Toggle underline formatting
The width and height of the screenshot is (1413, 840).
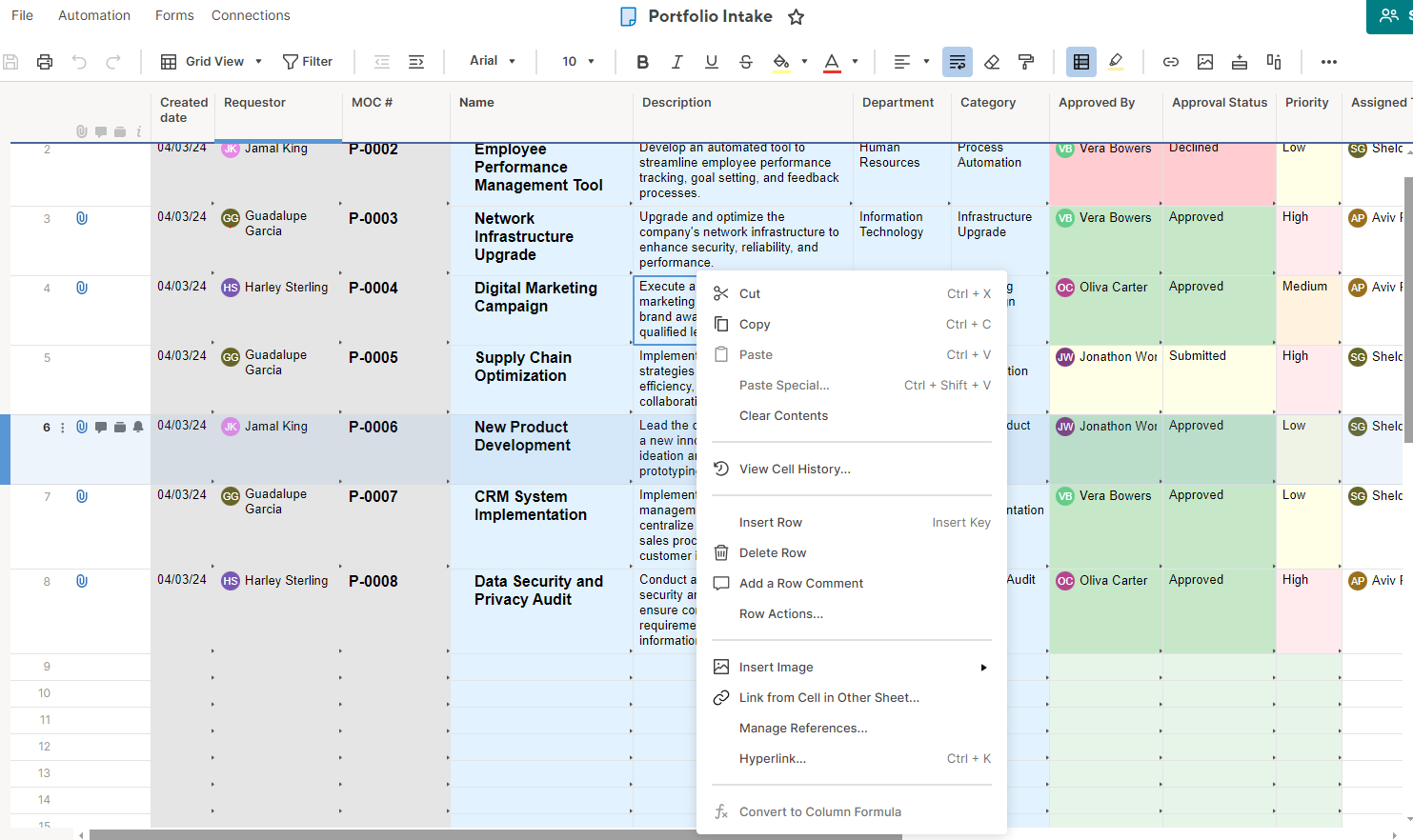[x=712, y=62]
